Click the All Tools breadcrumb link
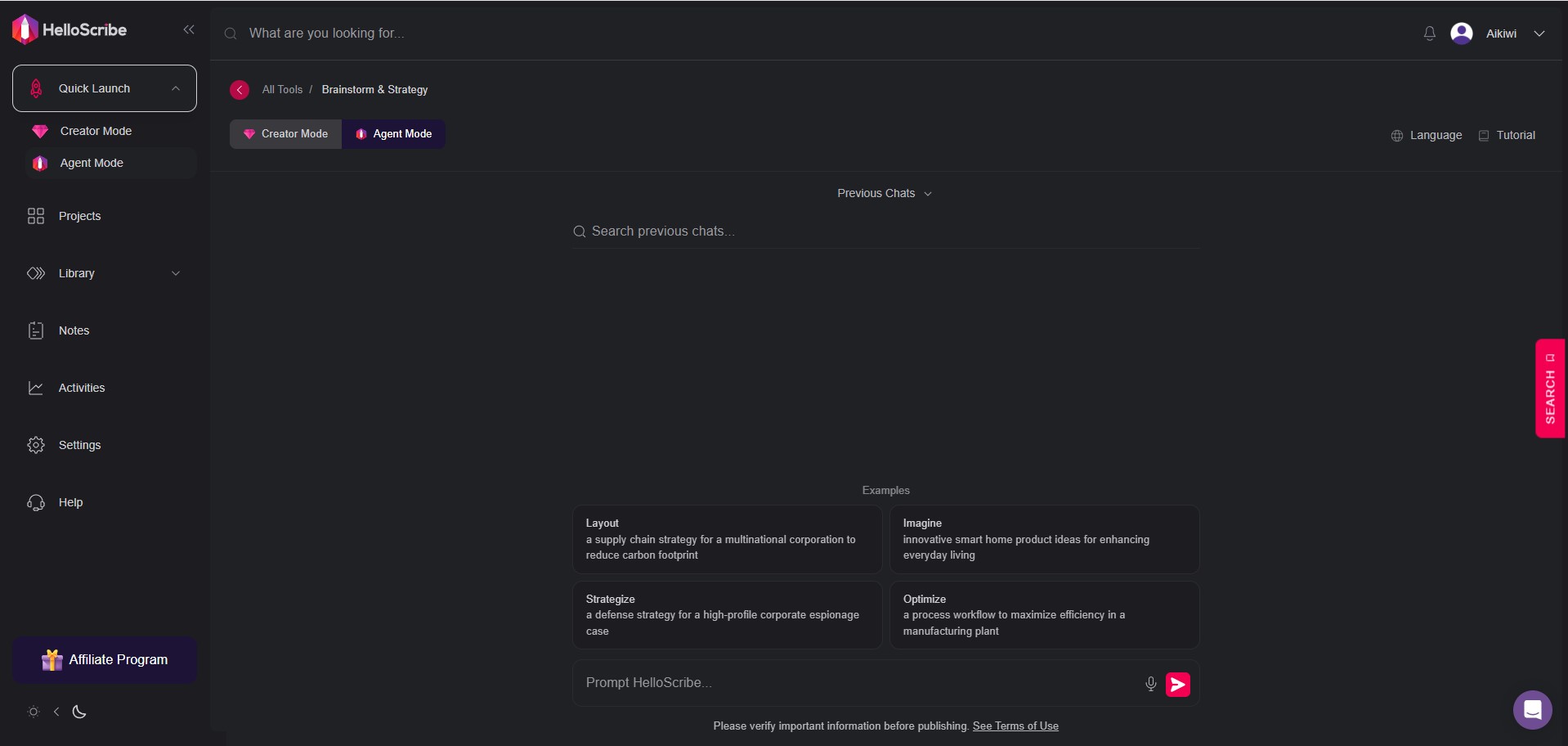 pos(282,90)
